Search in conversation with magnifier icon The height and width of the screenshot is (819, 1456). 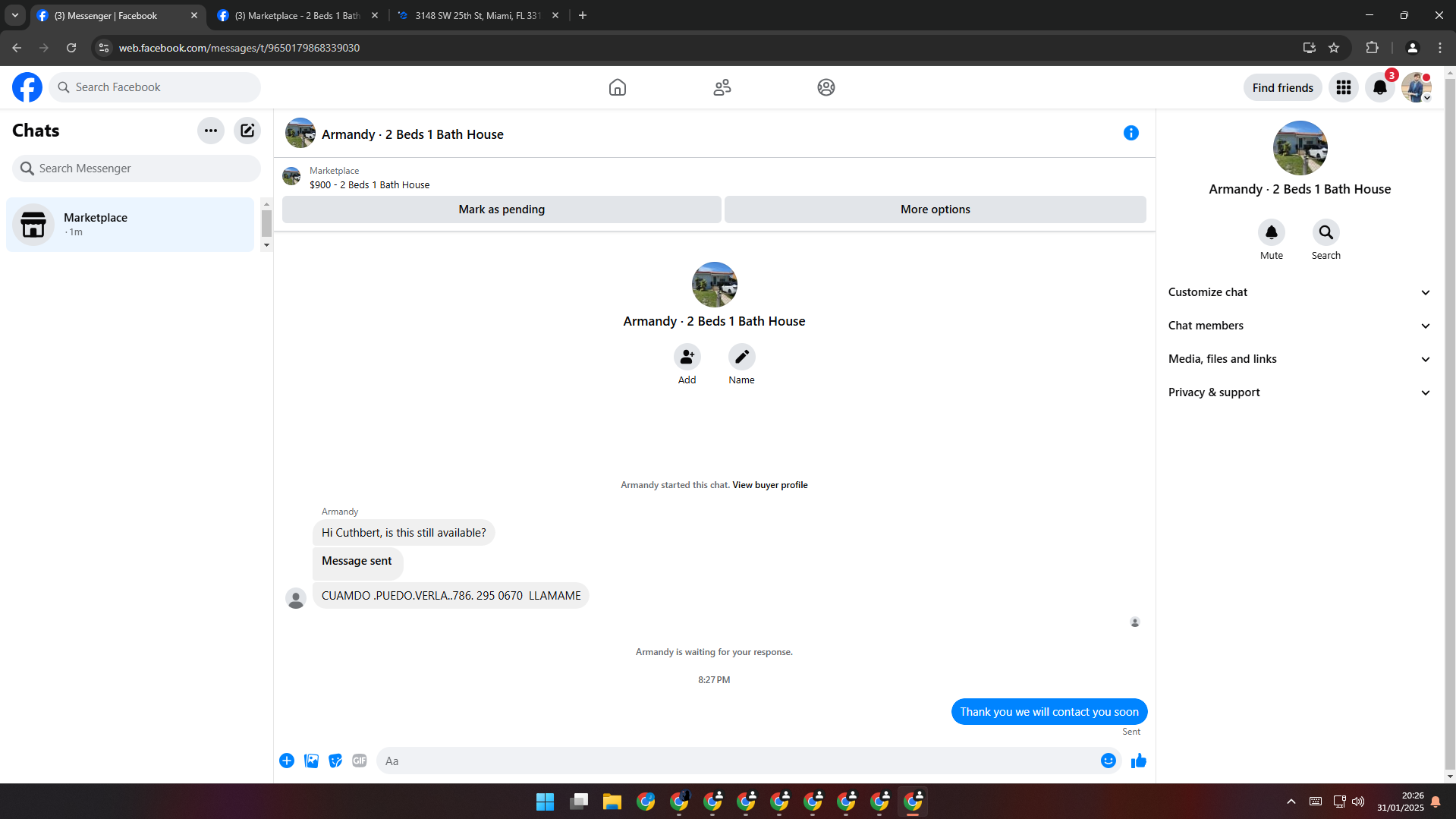pyautogui.click(x=1326, y=232)
